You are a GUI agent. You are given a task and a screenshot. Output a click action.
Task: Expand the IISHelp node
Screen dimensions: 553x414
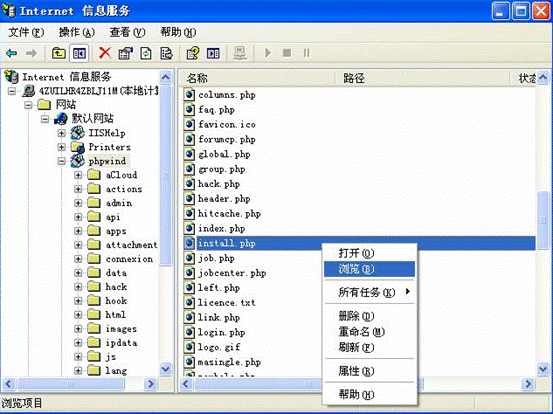pos(61,133)
